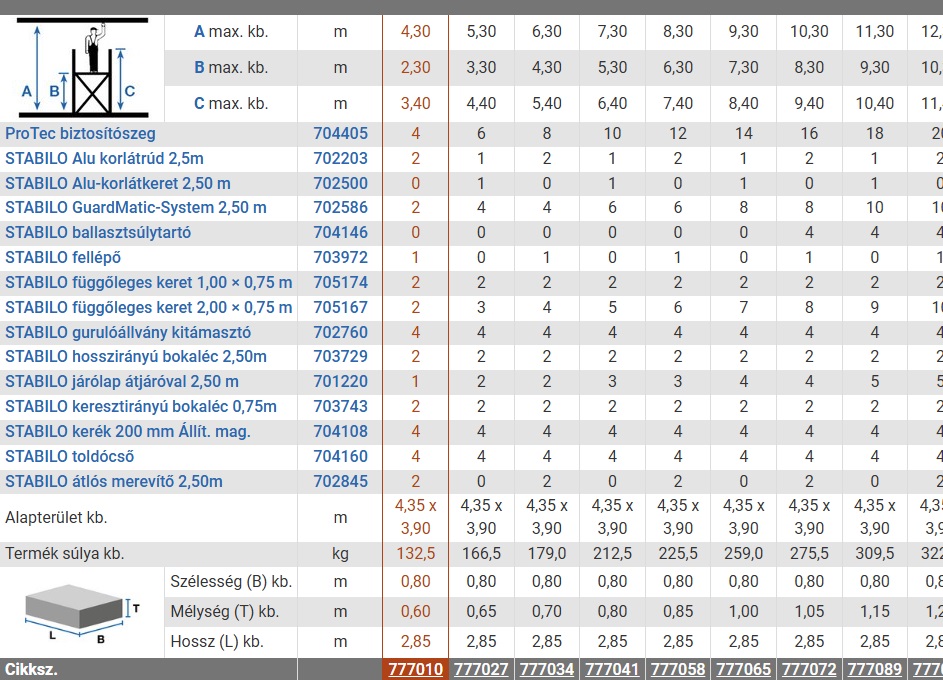Open STABILO keresztirányú bokaléc 0,75m link

coord(141,406)
